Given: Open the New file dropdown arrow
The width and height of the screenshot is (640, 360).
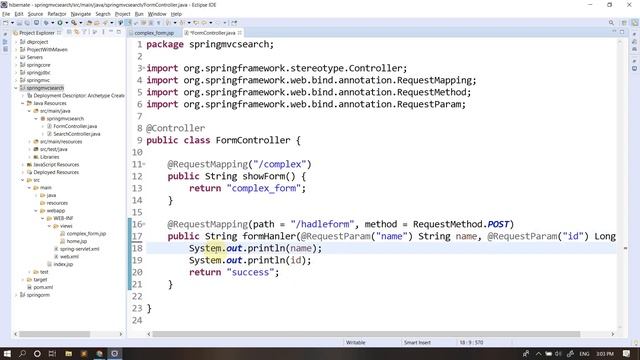Looking at the screenshot, I should [x=12, y=23].
